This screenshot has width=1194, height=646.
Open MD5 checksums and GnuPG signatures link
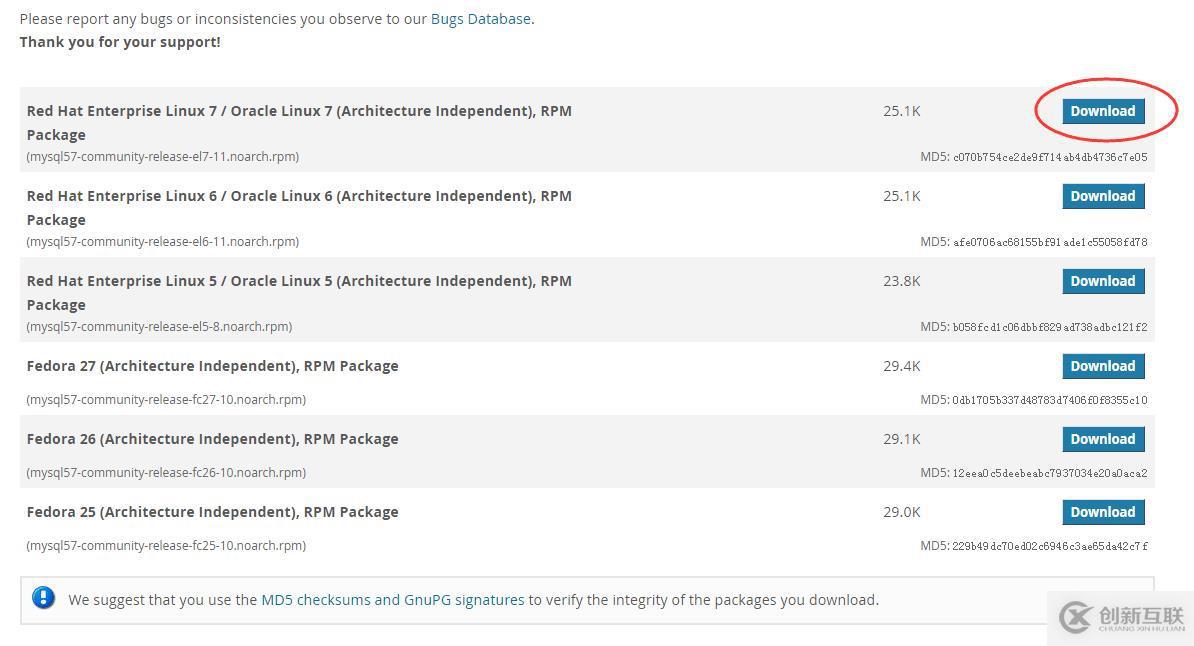click(392, 600)
